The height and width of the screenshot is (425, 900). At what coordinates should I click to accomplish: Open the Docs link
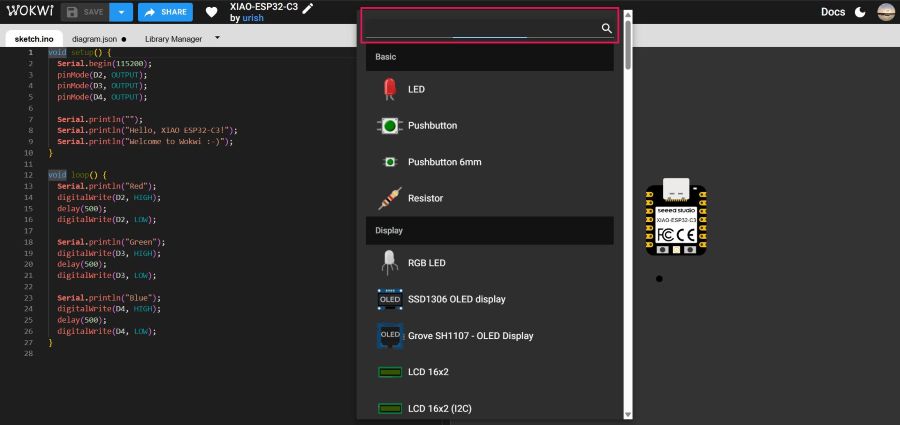coord(833,12)
